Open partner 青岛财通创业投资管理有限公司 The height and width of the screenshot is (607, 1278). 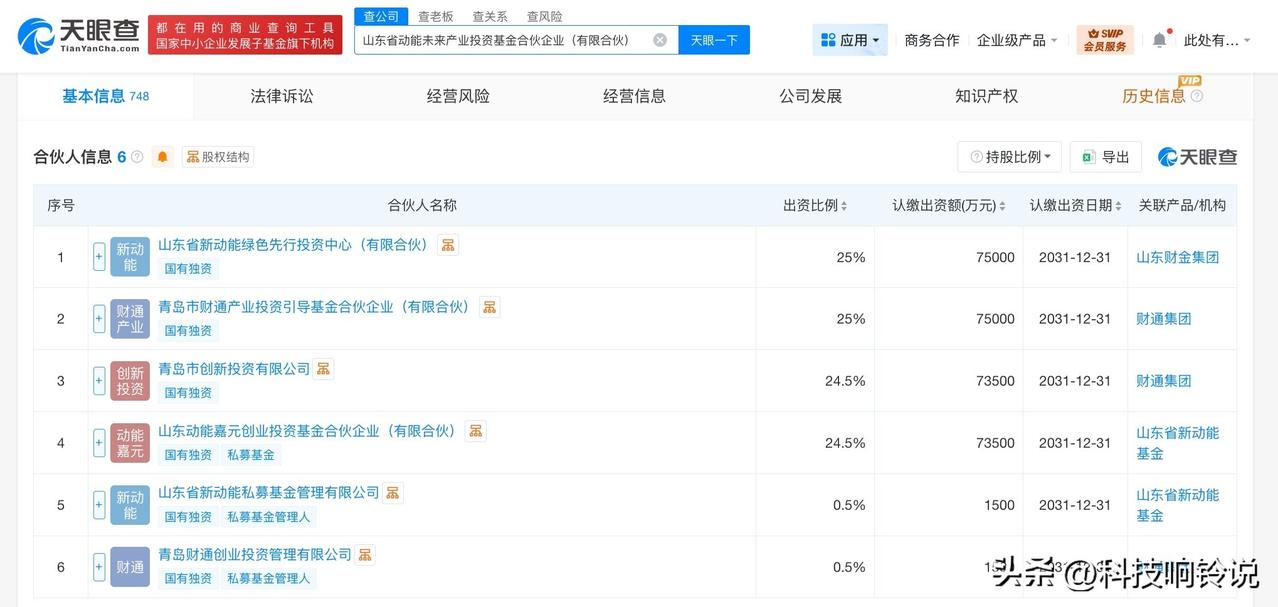coord(255,555)
